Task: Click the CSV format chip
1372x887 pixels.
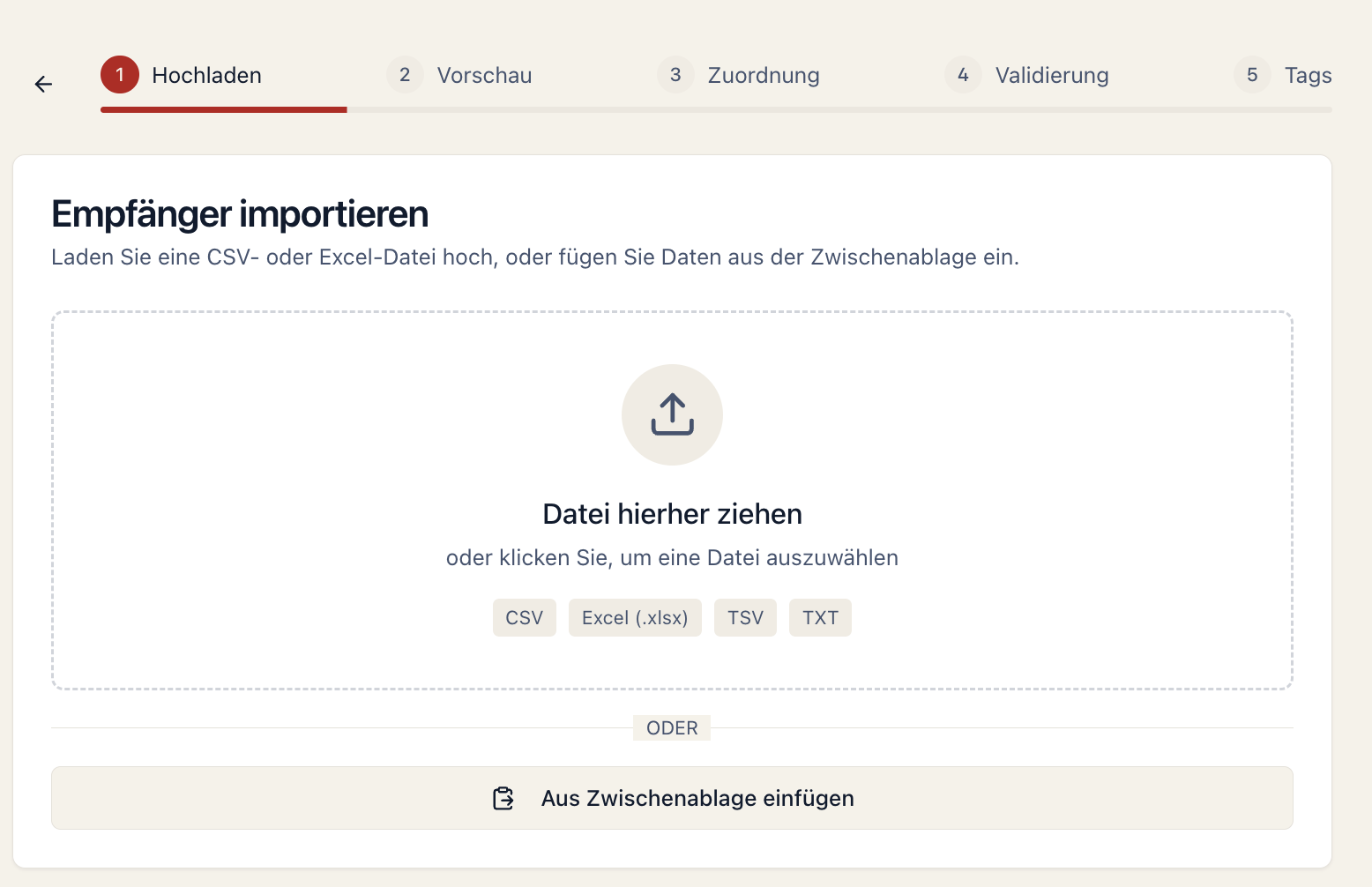Action: click(524, 617)
